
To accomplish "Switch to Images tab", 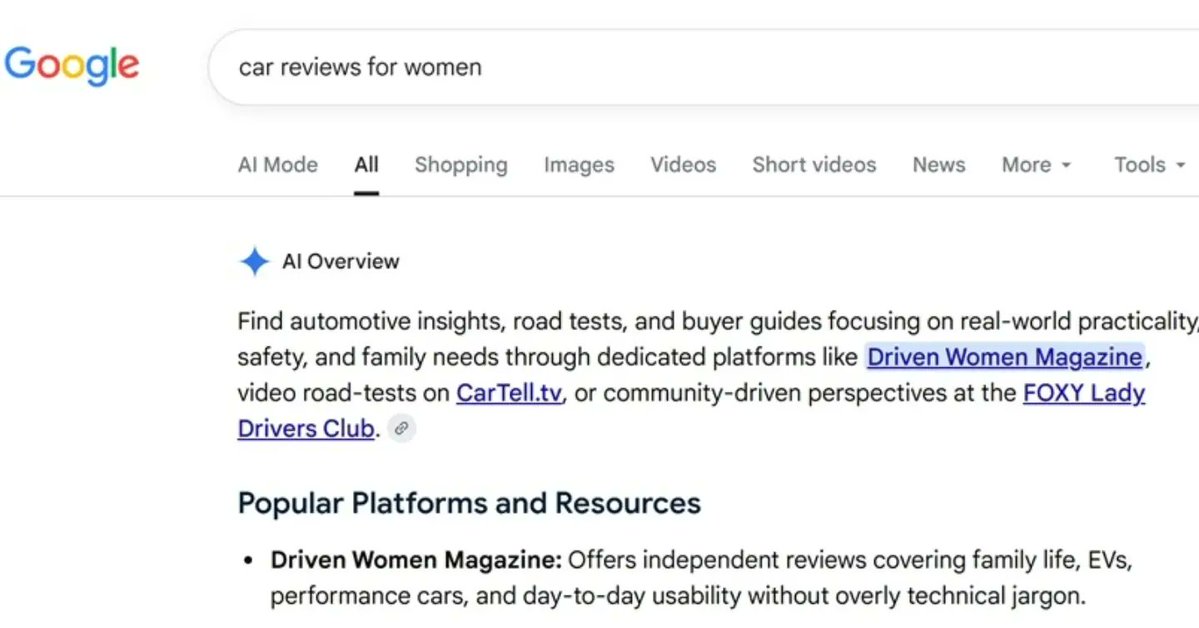I will 579,164.
